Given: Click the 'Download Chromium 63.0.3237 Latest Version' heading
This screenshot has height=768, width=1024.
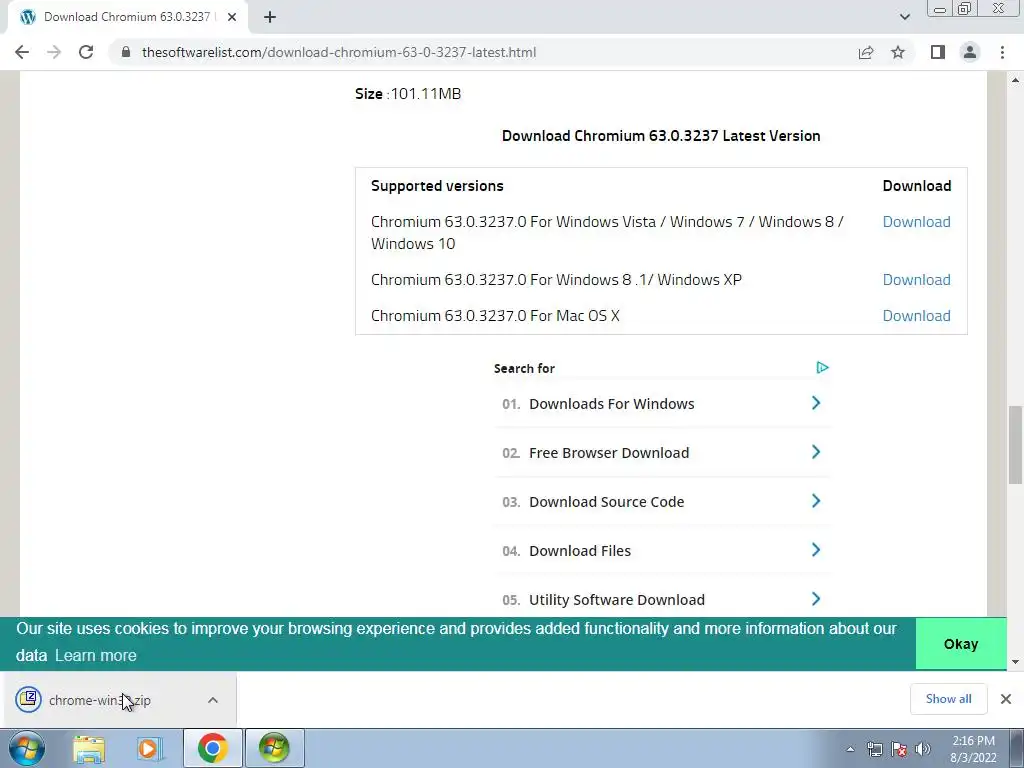Looking at the screenshot, I should pyautogui.click(x=661, y=136).
